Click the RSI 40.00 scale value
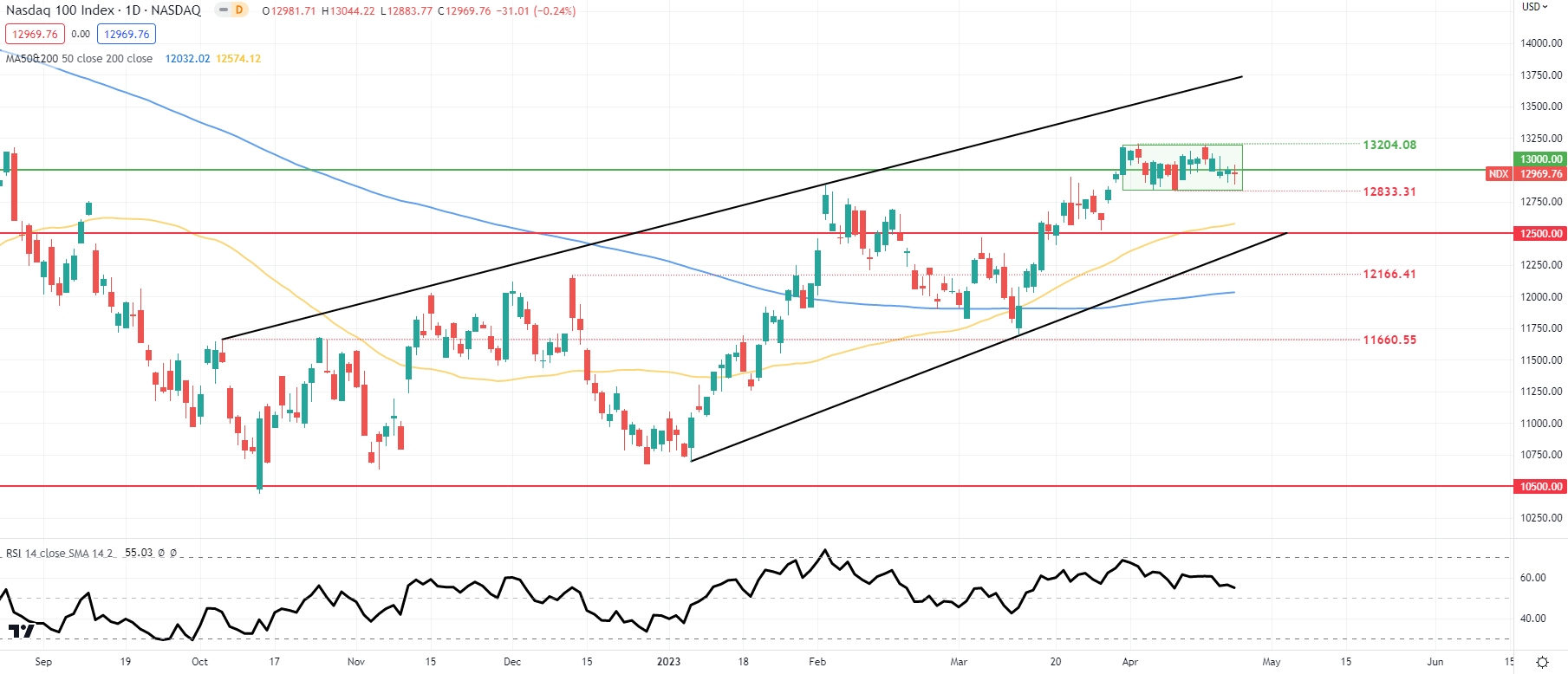Screen dimensions: 1568x674 click(1533, 619)
